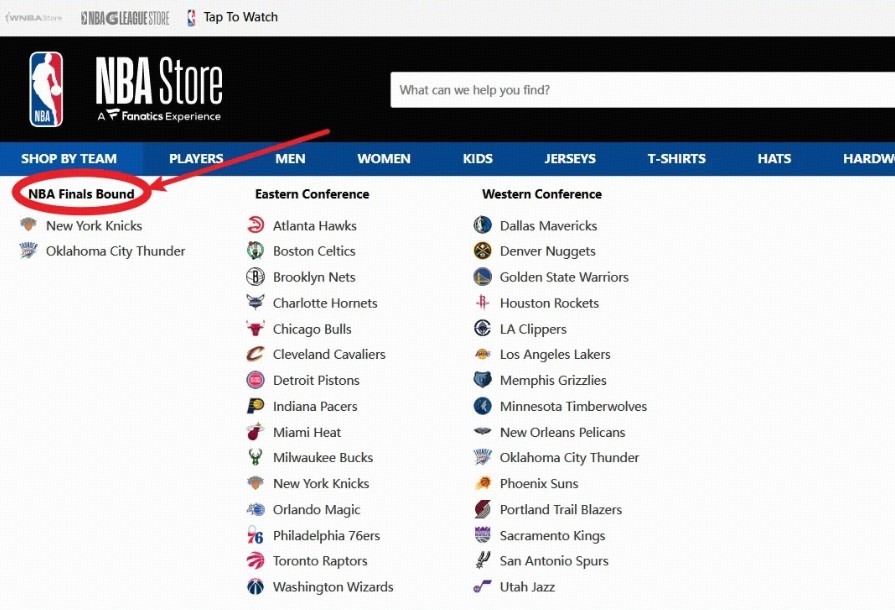Open Oklahoma City Thunder under Western Conference
This screenshot has height=610, width=895.
tap(569, 457)
